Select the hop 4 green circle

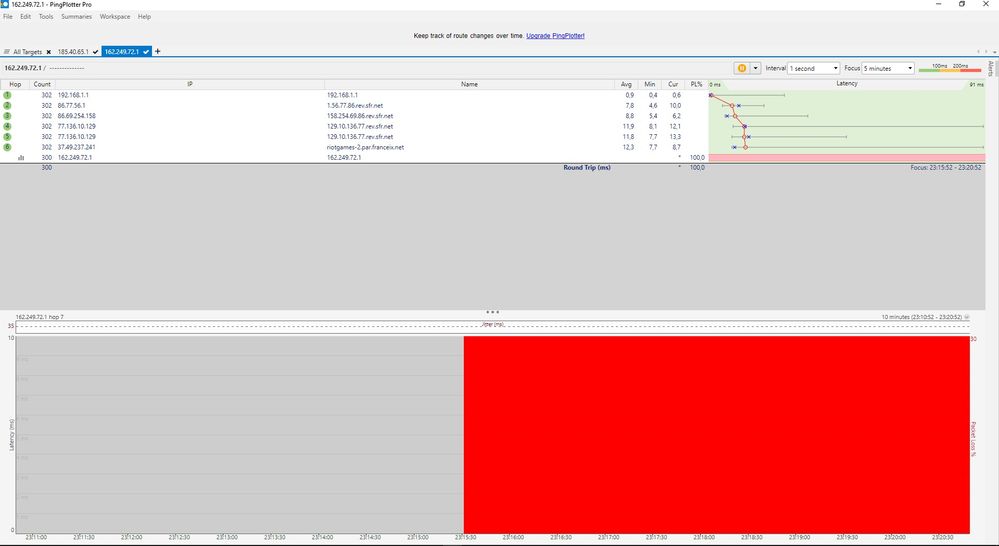click(x=7, y=126)
